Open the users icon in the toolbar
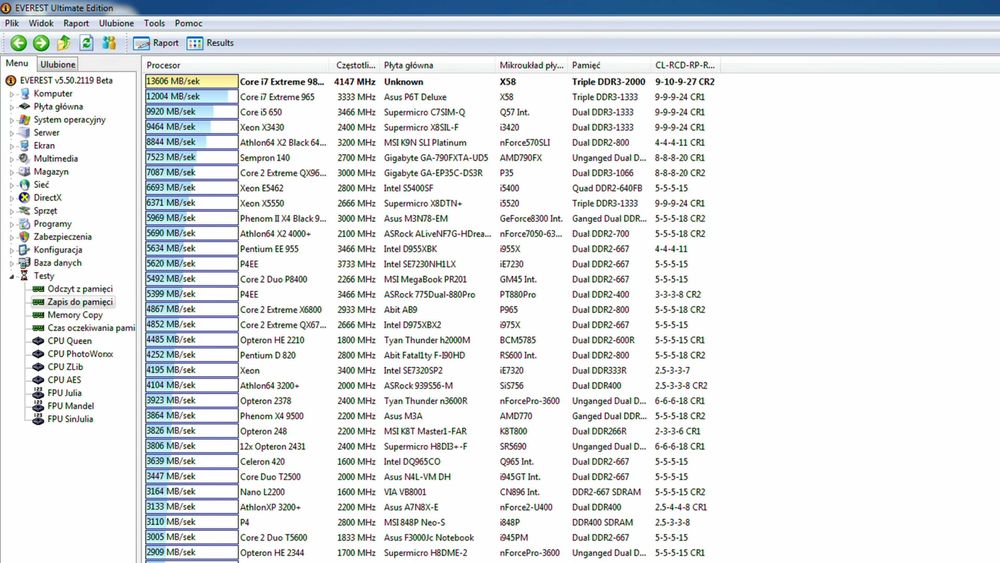 tap(109, 43)
